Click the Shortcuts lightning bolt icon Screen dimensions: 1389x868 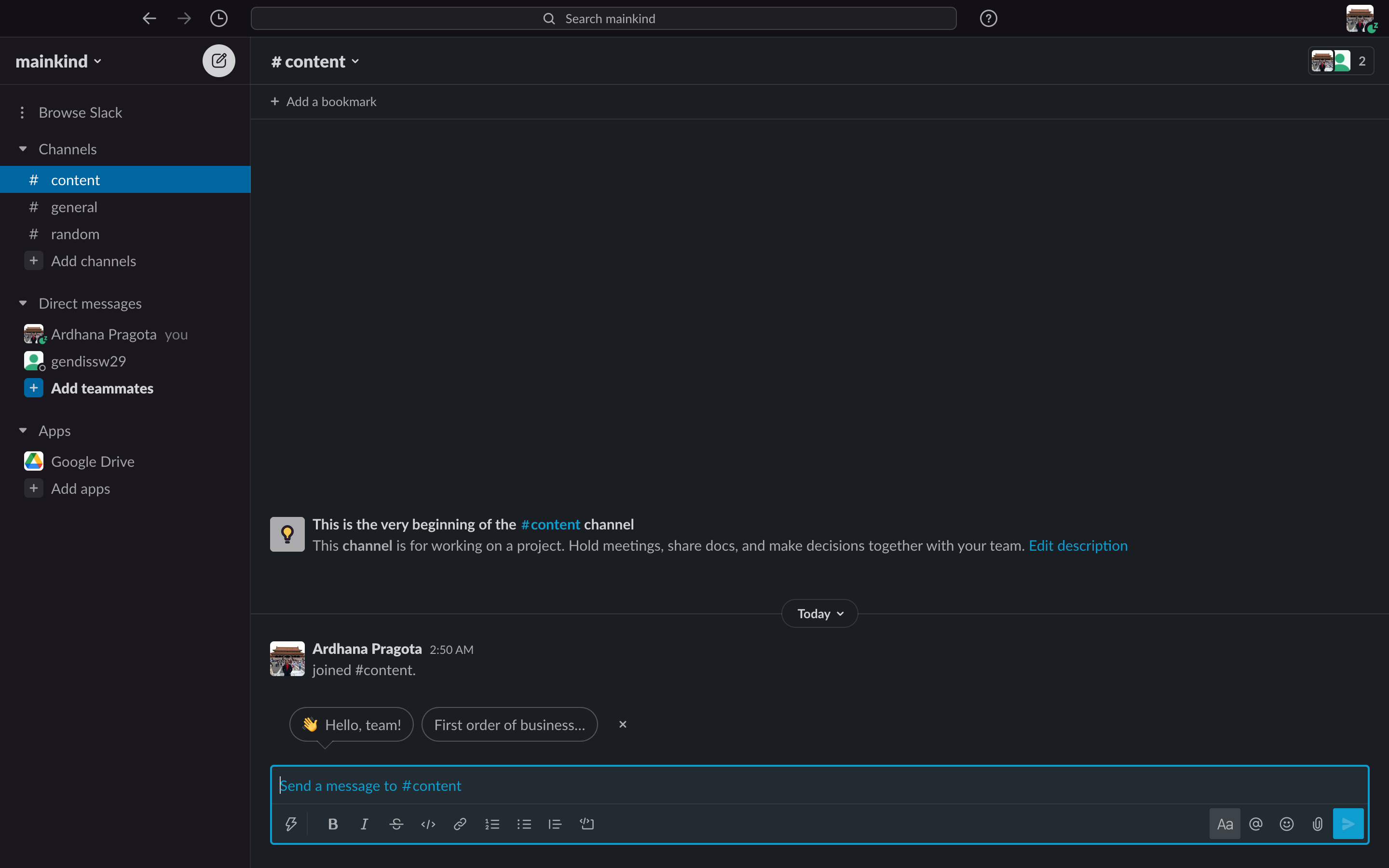[291, 824]
